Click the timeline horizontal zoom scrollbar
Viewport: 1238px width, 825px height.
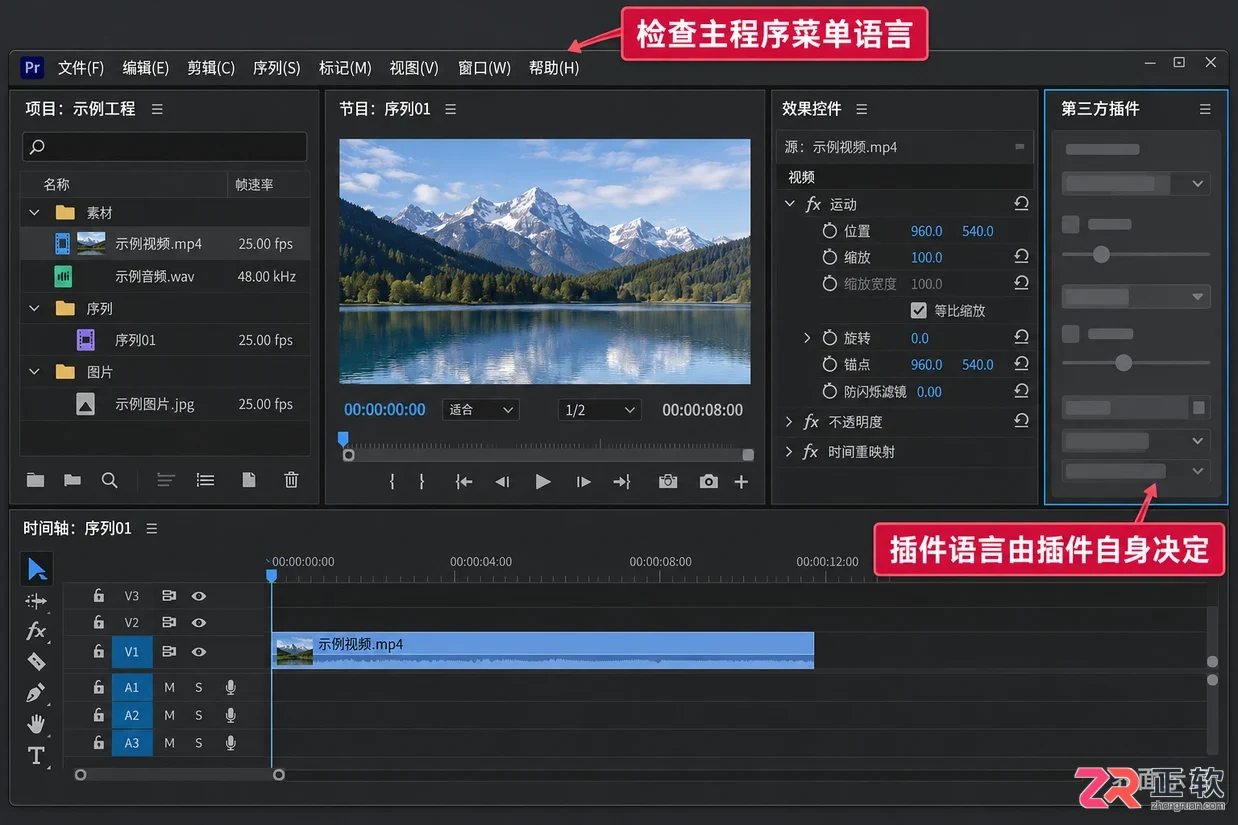[x=180, y=774]
